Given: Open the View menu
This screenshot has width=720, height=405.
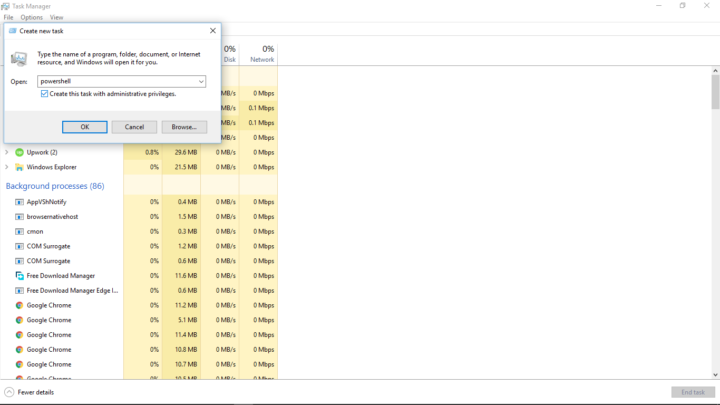Looking at the screenshot, I should pyautogui.click(x=56, y=17).
